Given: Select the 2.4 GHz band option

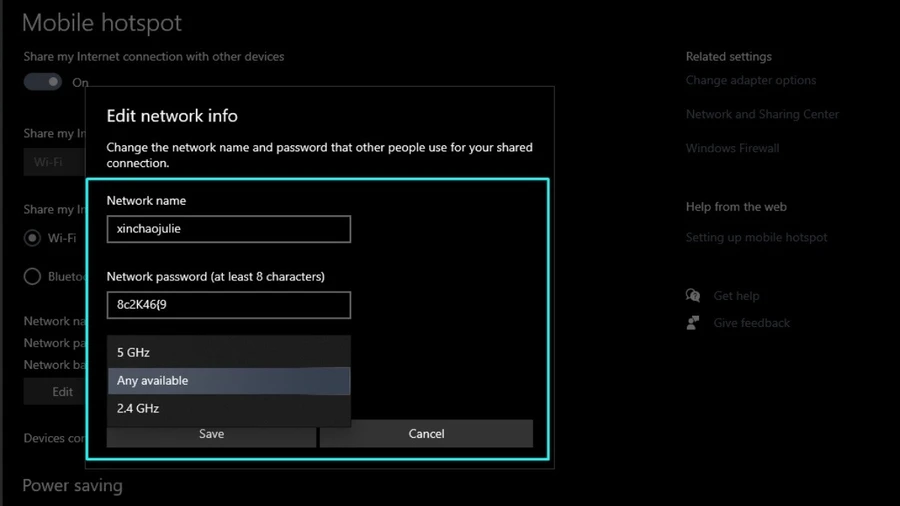Looking at the screenshot, I should [228, 408].
